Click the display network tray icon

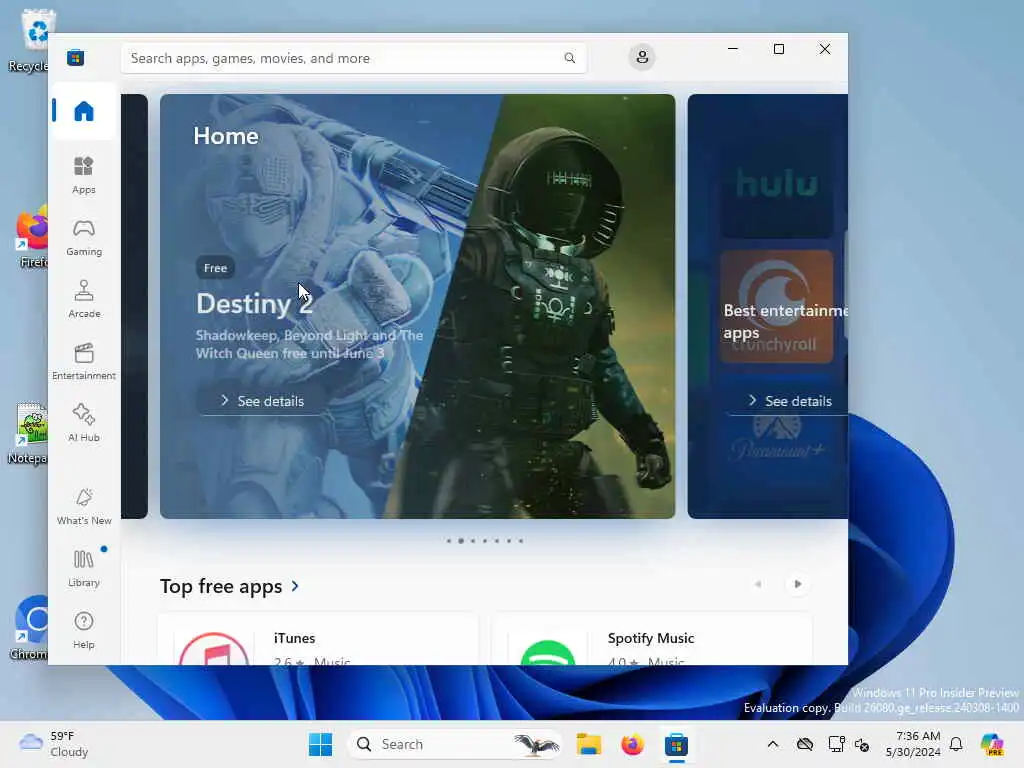click(x=836, y=744)
